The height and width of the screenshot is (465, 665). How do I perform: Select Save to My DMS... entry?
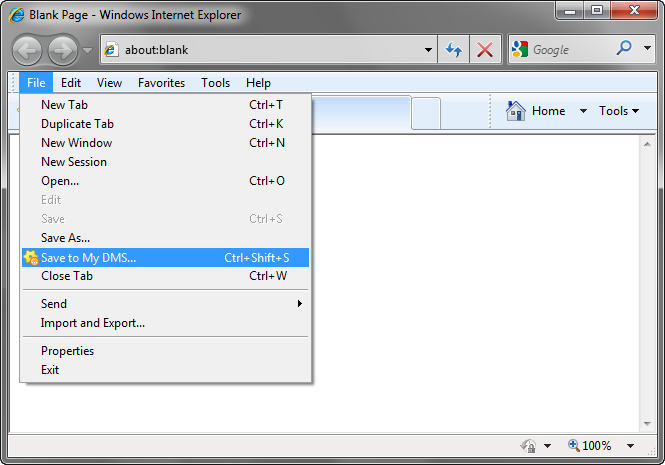pos(165,258)
